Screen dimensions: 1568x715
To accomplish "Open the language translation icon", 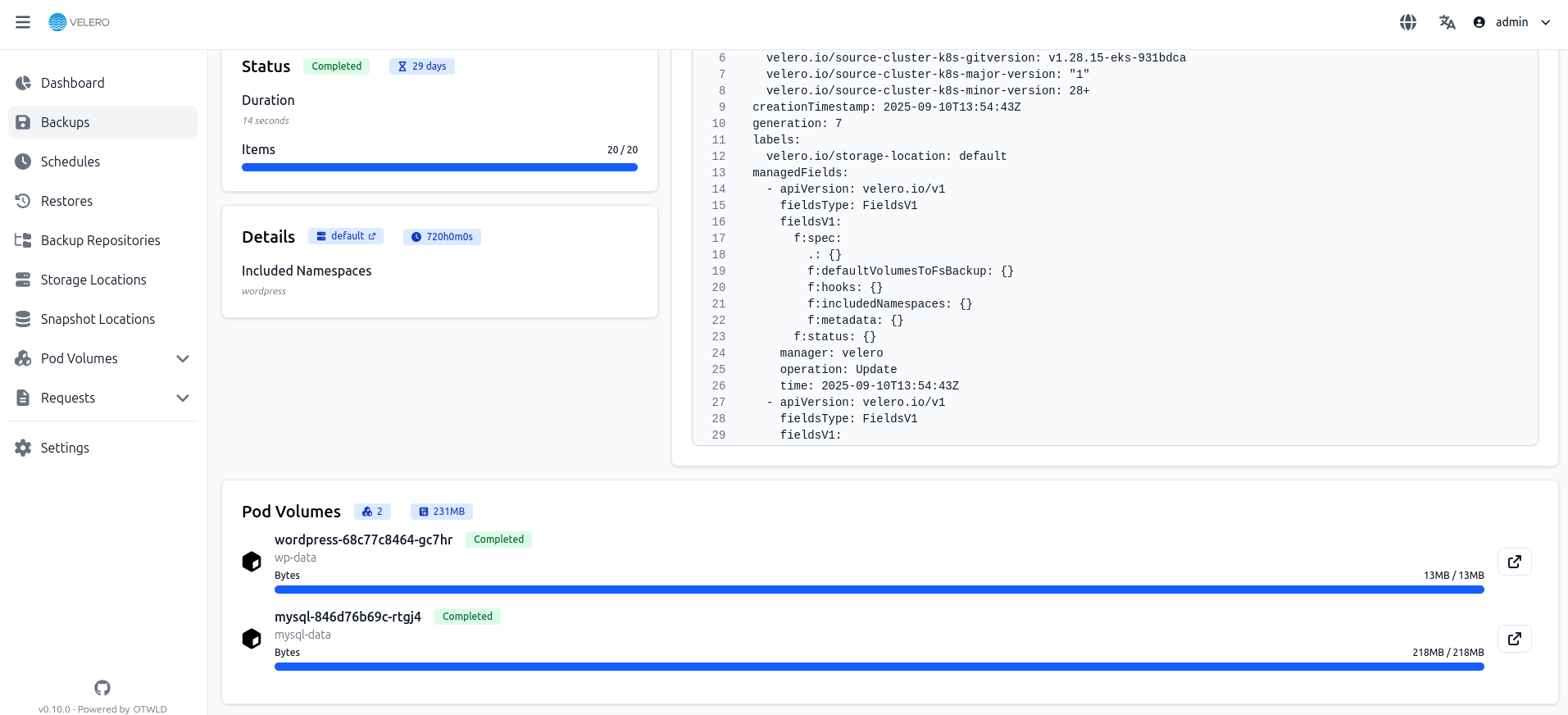I will click(x=1447, y=22).
